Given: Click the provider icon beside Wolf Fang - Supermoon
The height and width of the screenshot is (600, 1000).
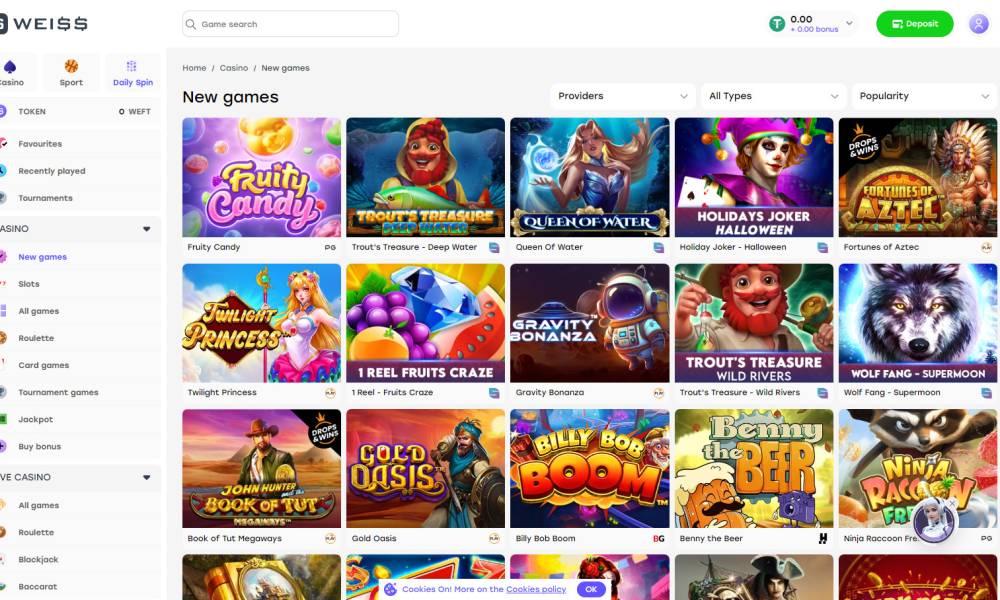Looking at the screenshot, I should [987, 393].
